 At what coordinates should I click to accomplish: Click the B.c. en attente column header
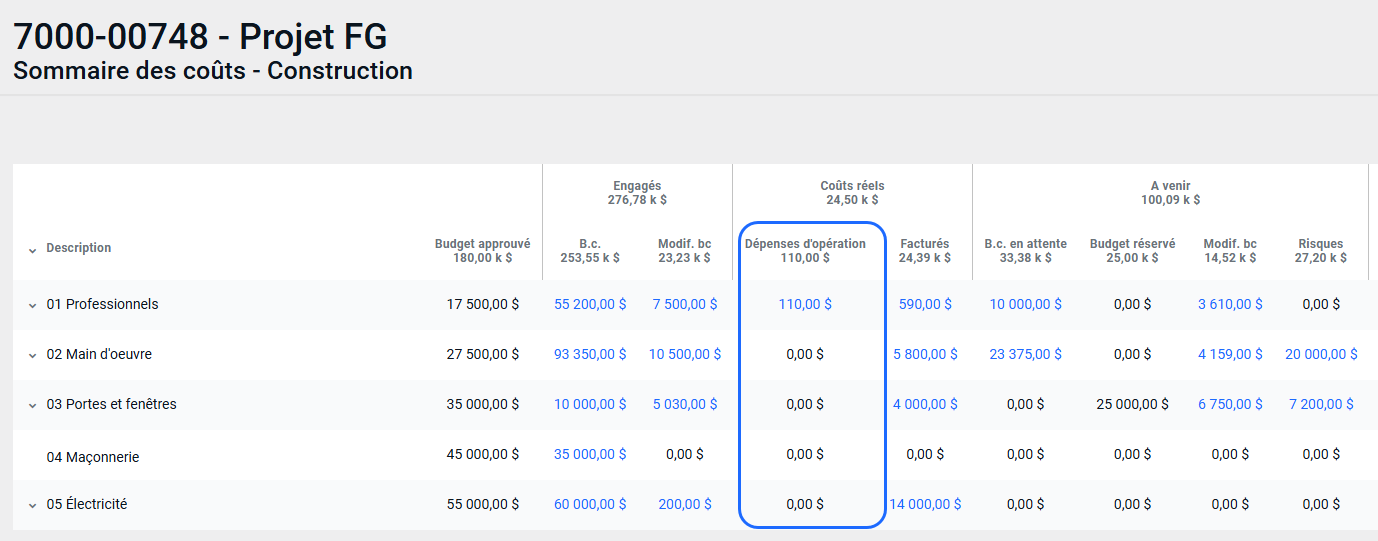1026,250
